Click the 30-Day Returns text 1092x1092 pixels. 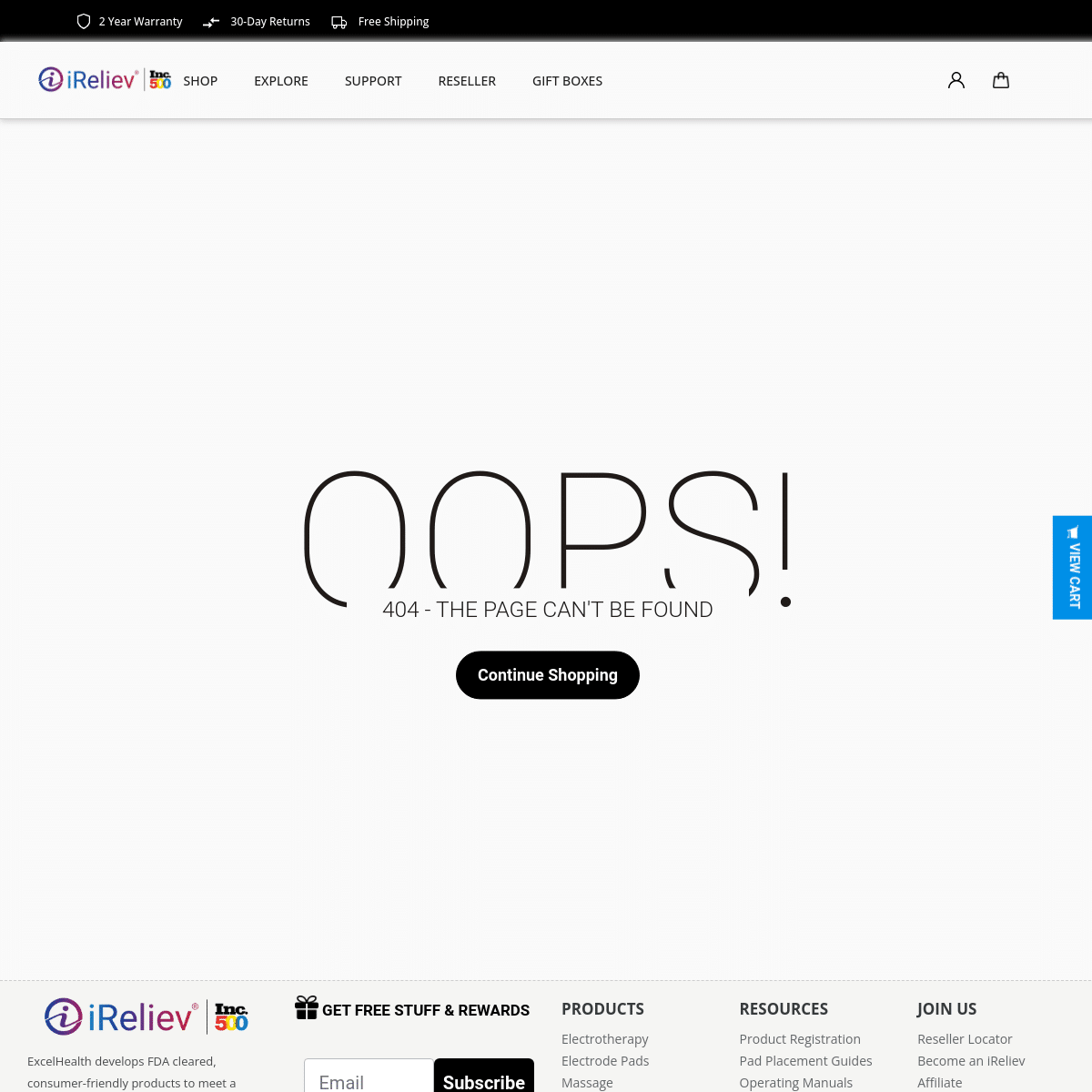coord(270,22)
